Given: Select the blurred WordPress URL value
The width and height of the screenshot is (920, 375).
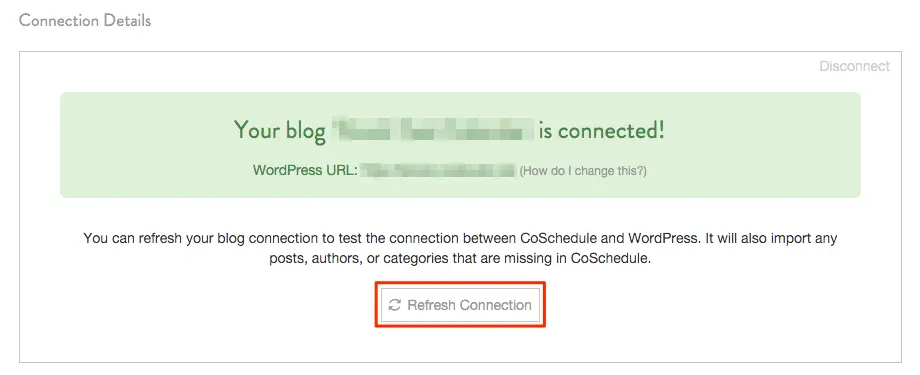Looking at the screenshot, I should [x=438, y=171].
